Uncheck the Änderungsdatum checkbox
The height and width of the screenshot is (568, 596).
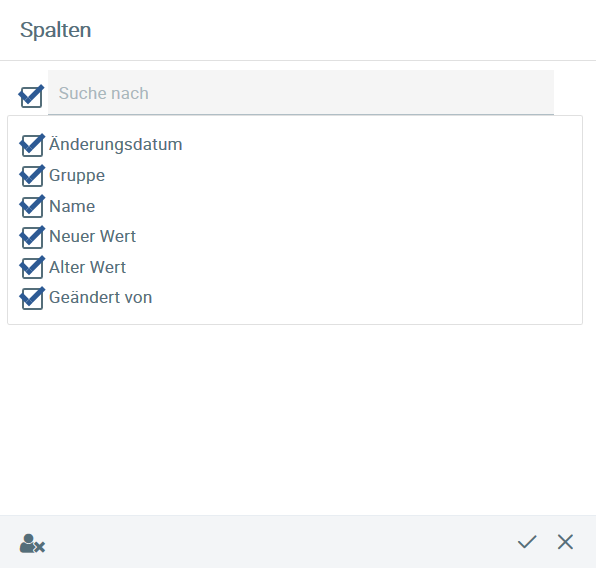click(x=32, y=145)
